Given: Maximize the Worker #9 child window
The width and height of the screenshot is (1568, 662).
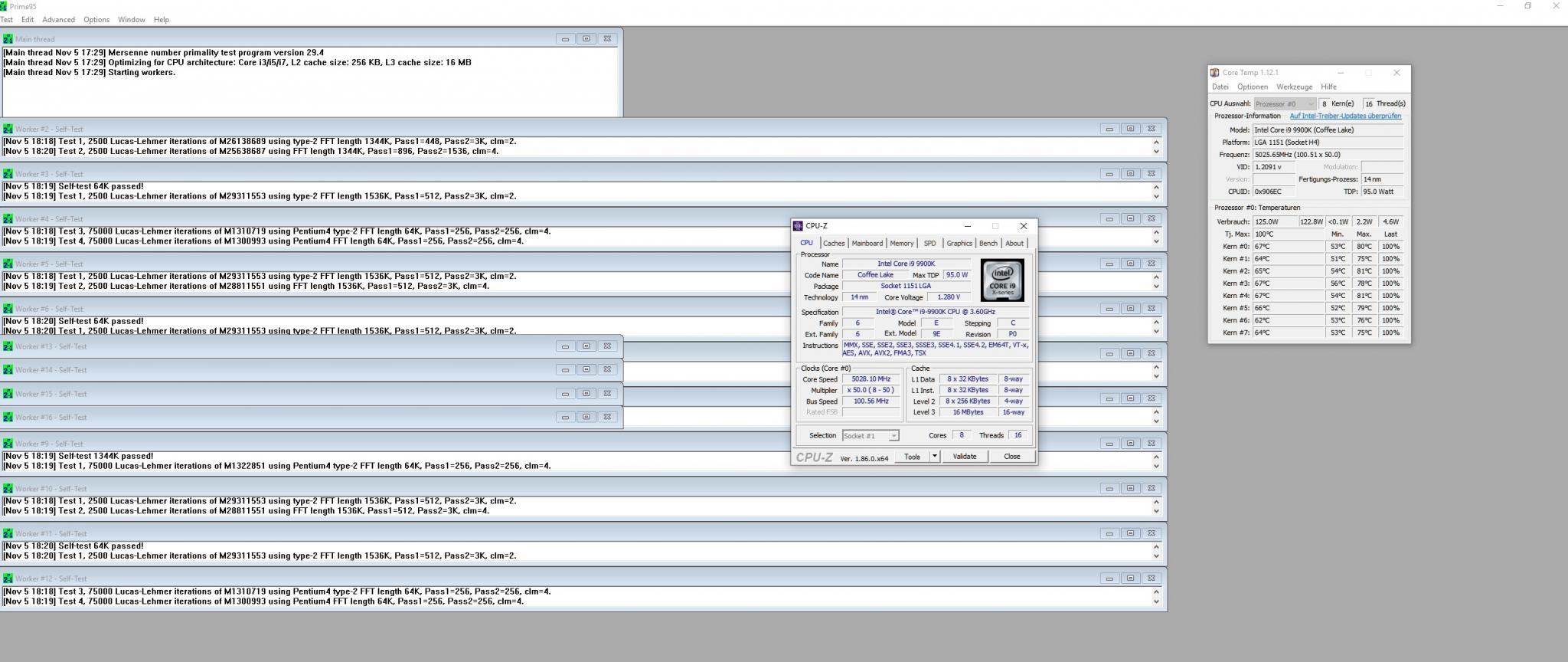Looking at the screenshot, I should 1130,444.
